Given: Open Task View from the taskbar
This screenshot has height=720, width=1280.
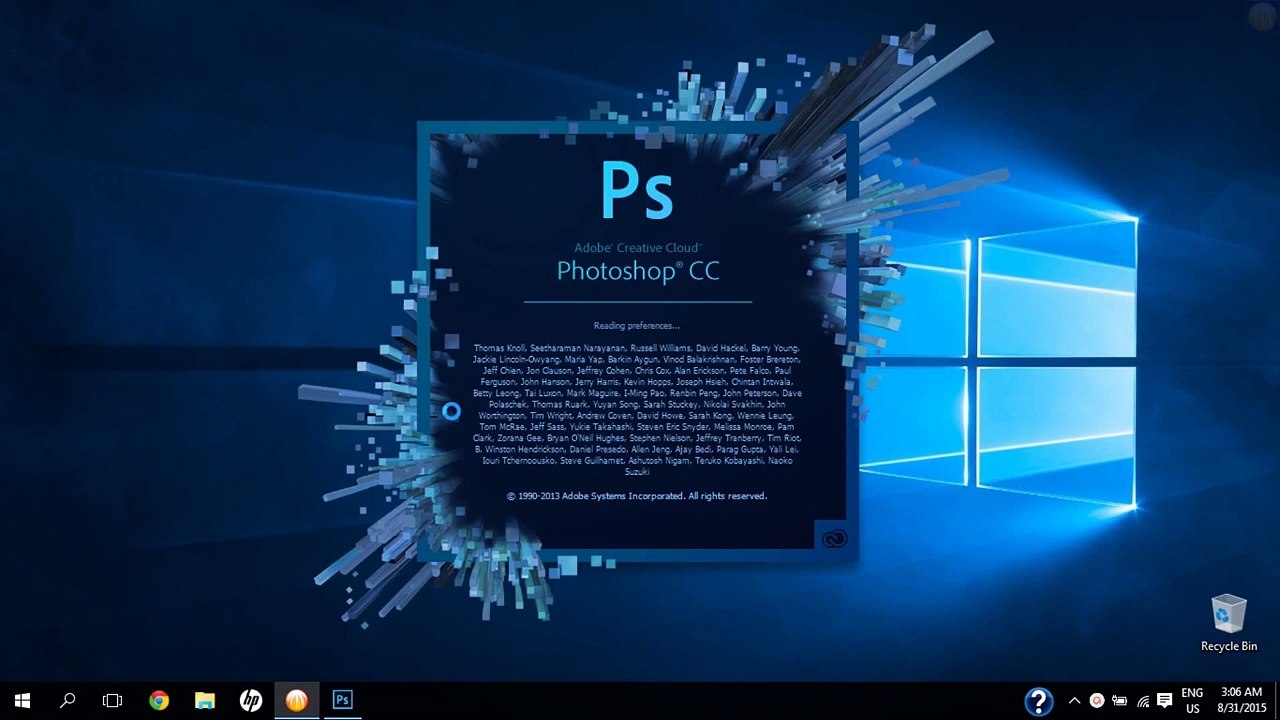Looking at the screenshot, I should [113, 701].
